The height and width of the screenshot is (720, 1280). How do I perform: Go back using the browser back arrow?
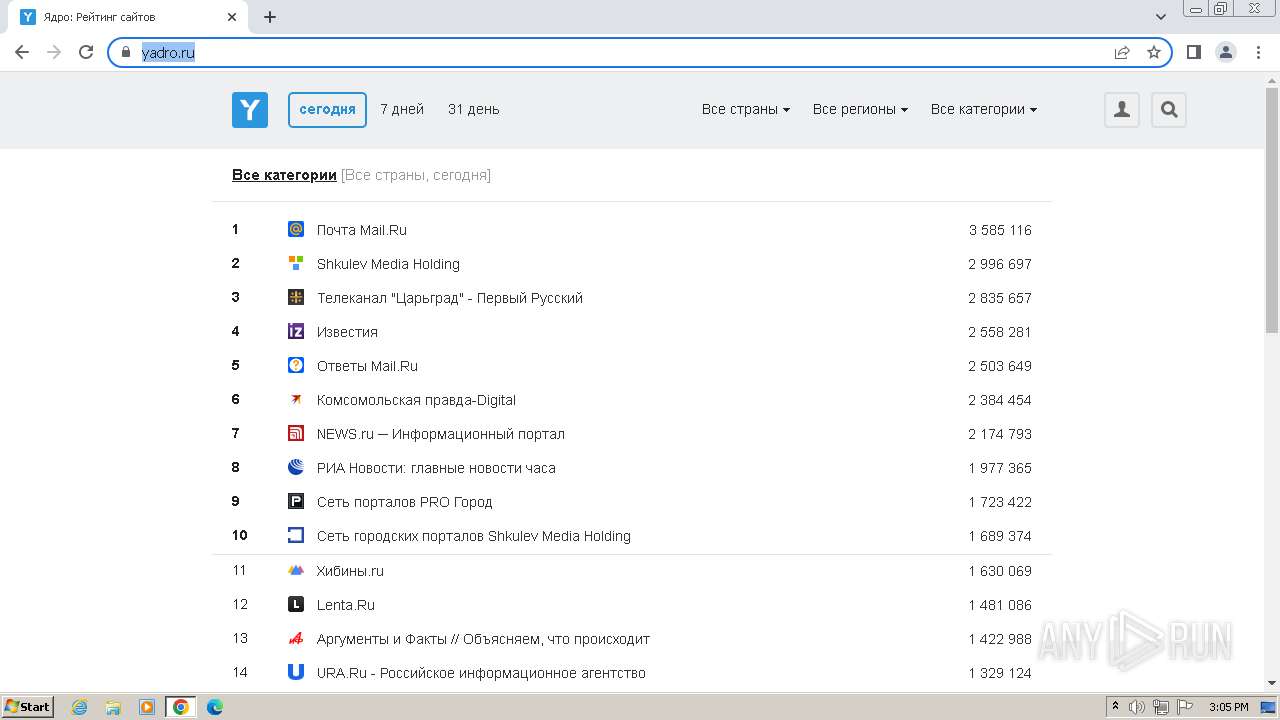(22, 52)
